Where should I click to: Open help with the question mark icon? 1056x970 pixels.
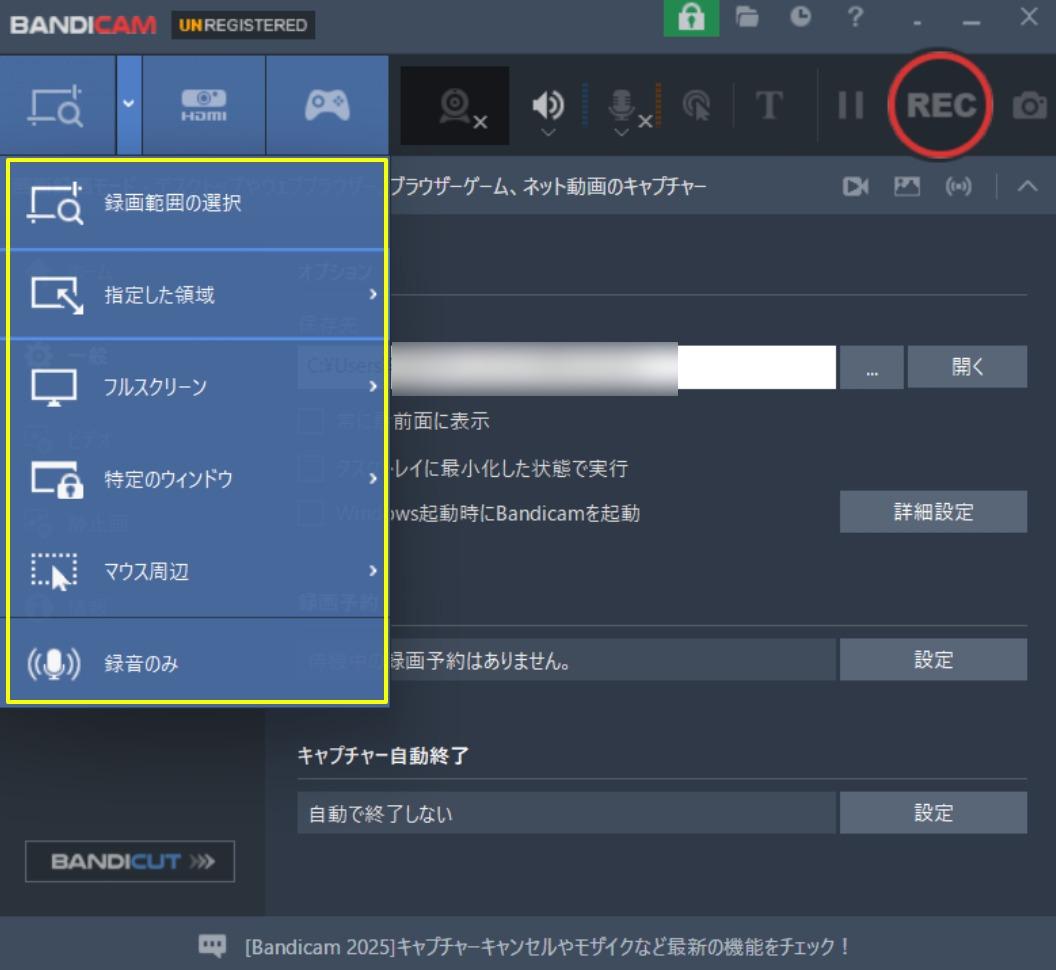[x=855, y=16]
